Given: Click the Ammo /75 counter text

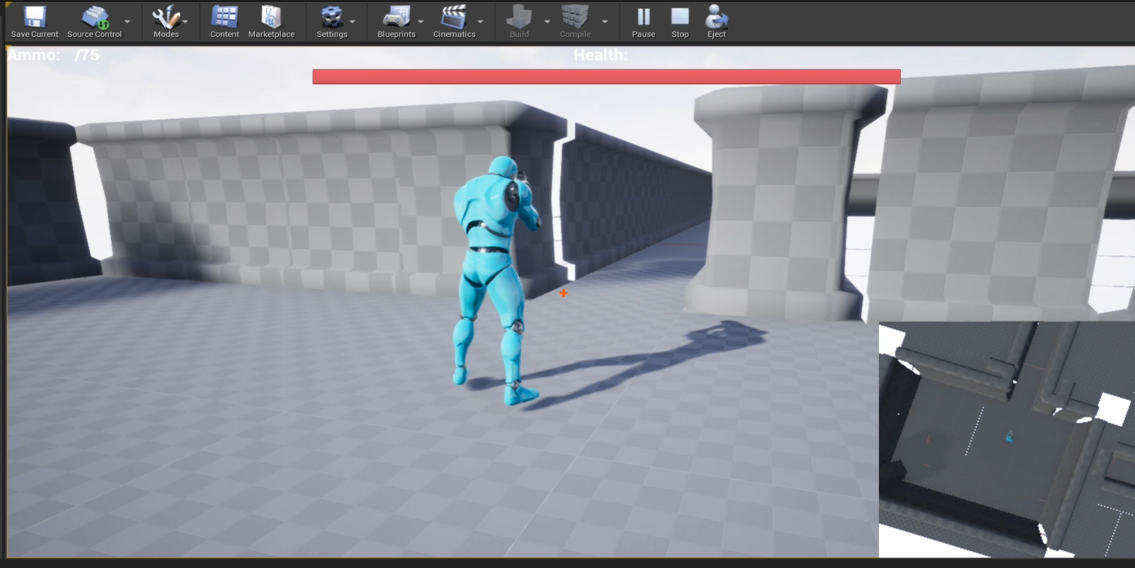Looking at the screenshot, I should click(54, 55).
